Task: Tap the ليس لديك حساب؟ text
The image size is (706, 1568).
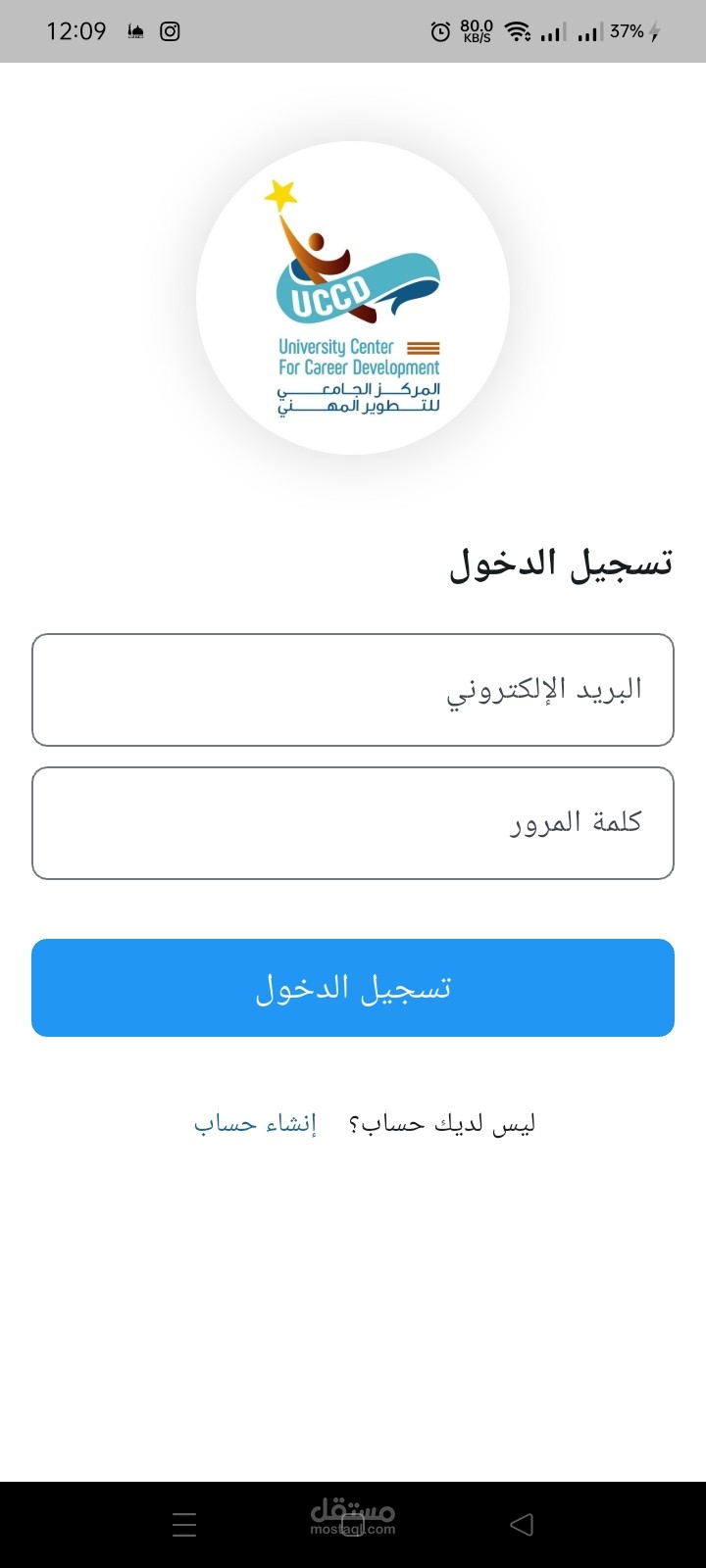Action: 441,1123
